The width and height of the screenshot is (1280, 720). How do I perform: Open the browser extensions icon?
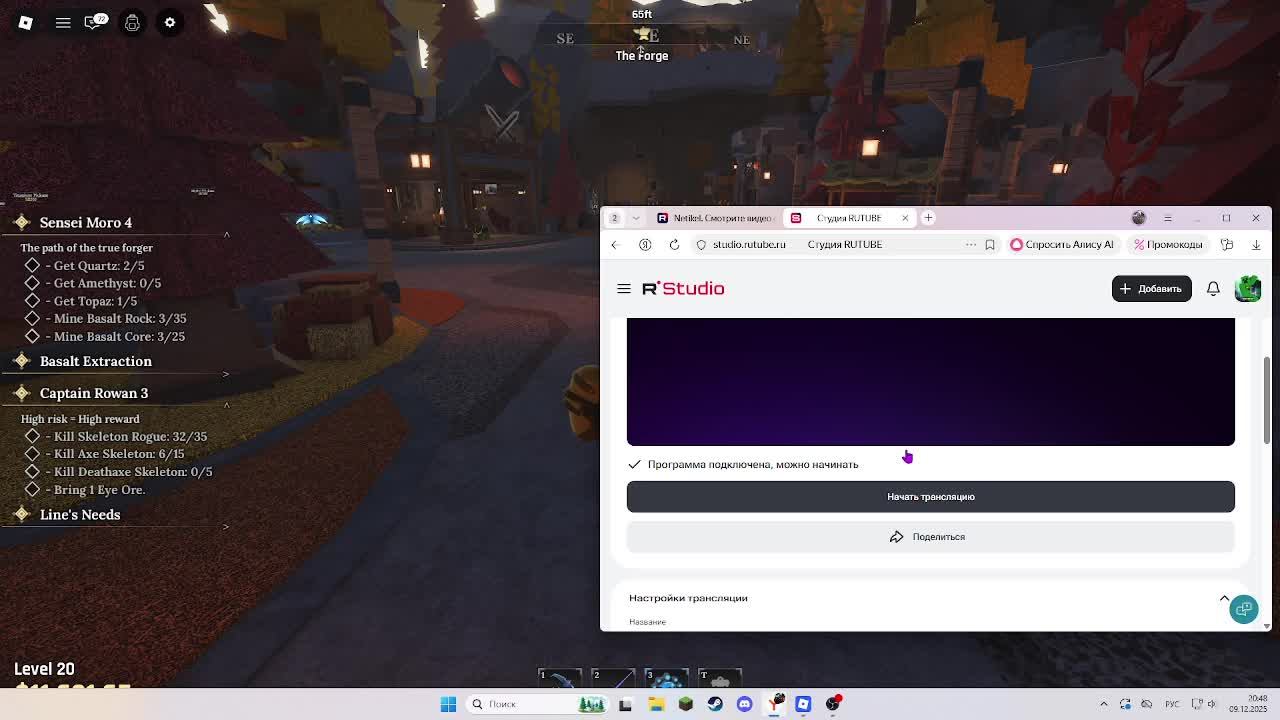coord(1227,245)
